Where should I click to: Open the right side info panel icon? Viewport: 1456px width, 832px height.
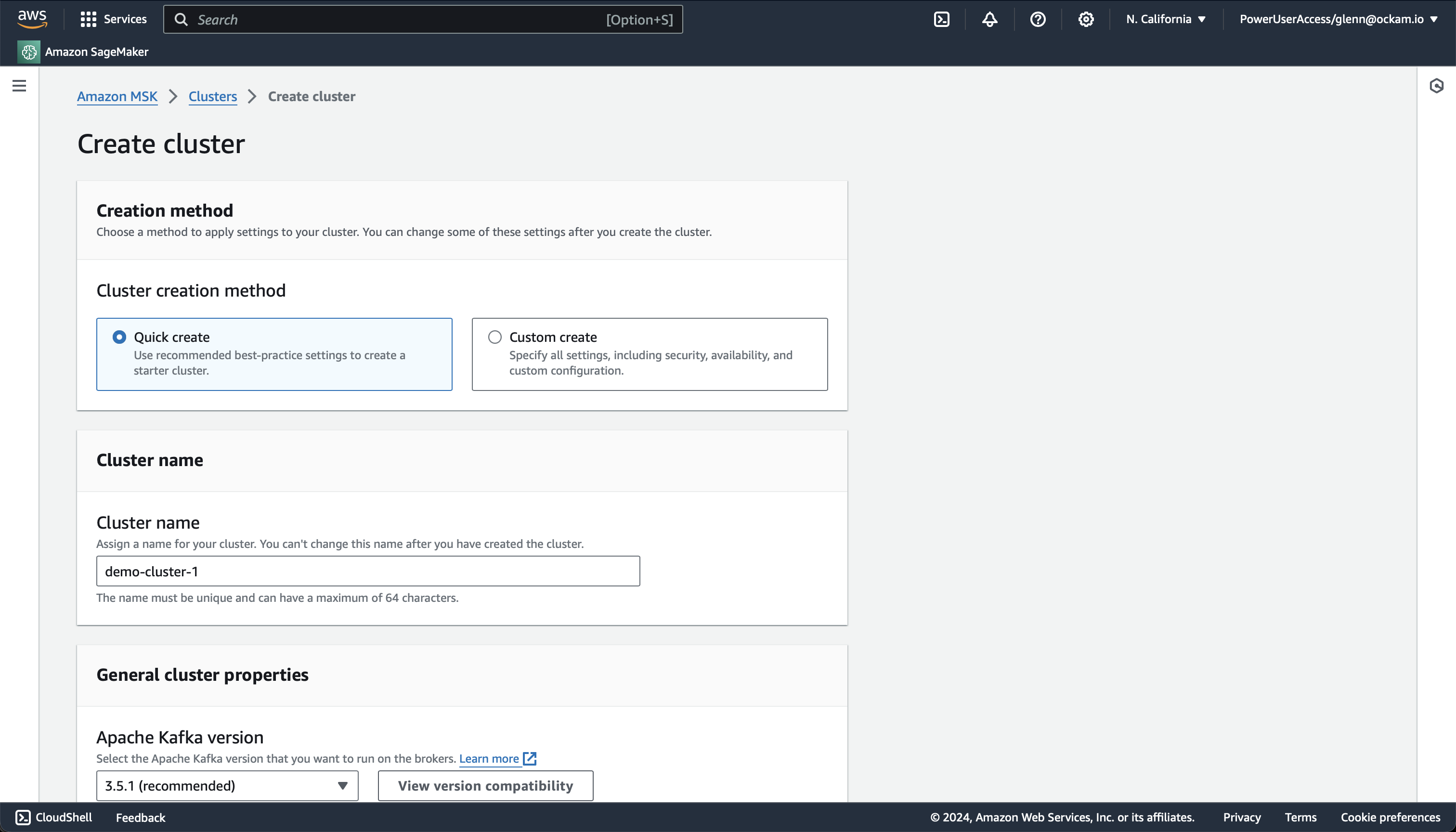1436,86
